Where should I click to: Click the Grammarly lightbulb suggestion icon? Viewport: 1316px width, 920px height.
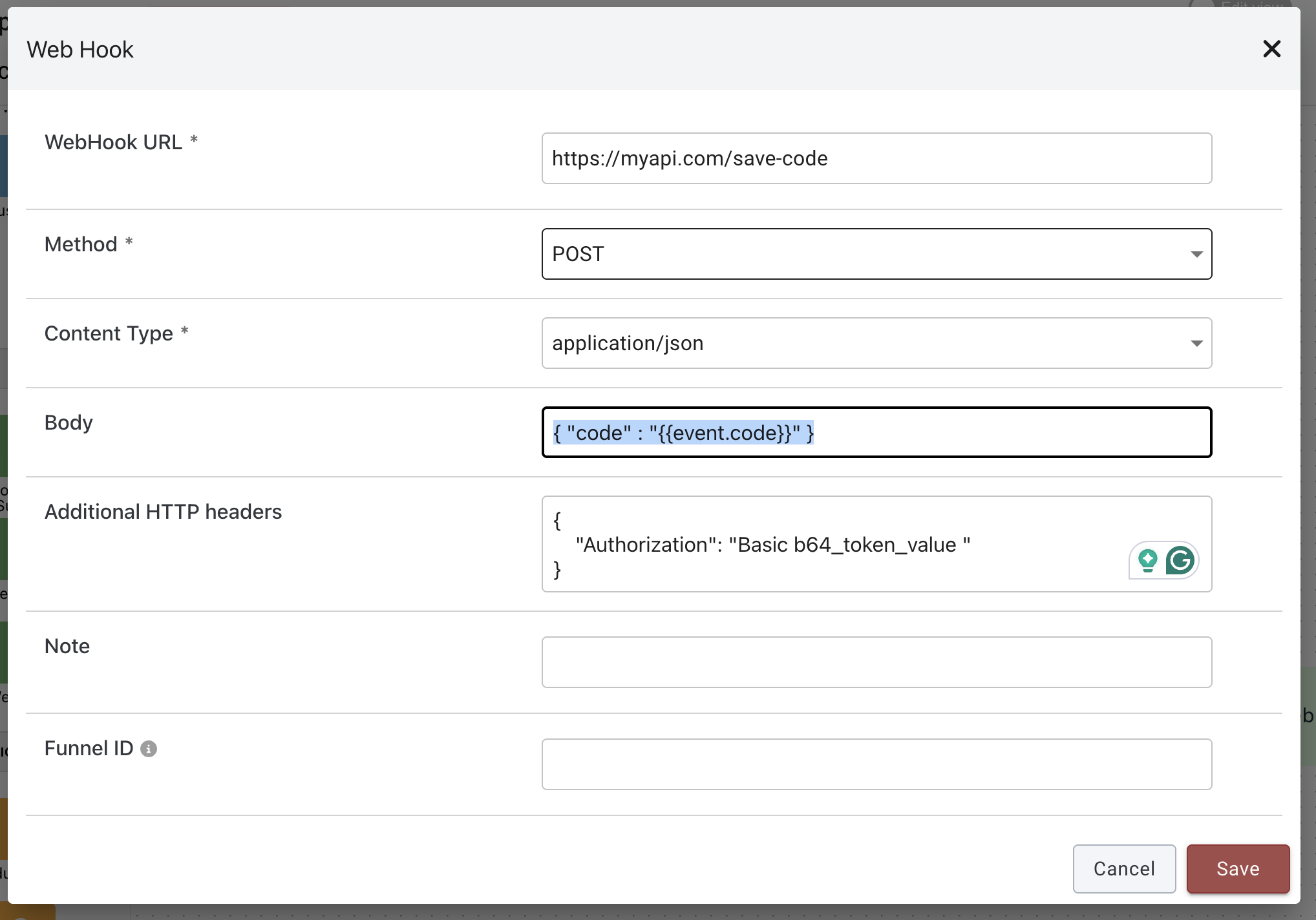tap(1148, 560)
